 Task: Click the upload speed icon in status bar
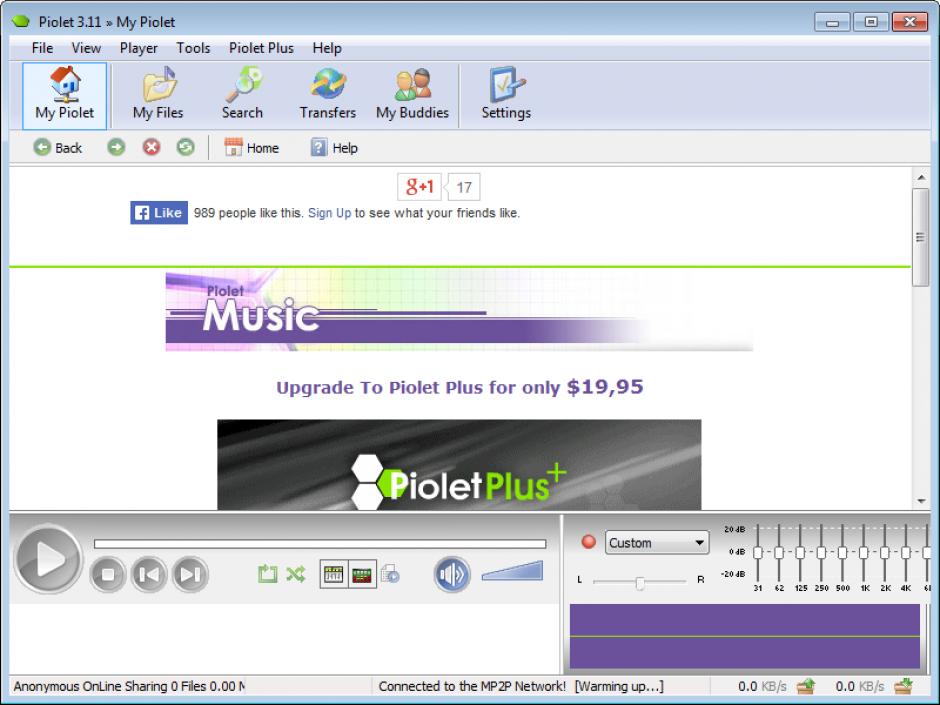coord(806,685)
